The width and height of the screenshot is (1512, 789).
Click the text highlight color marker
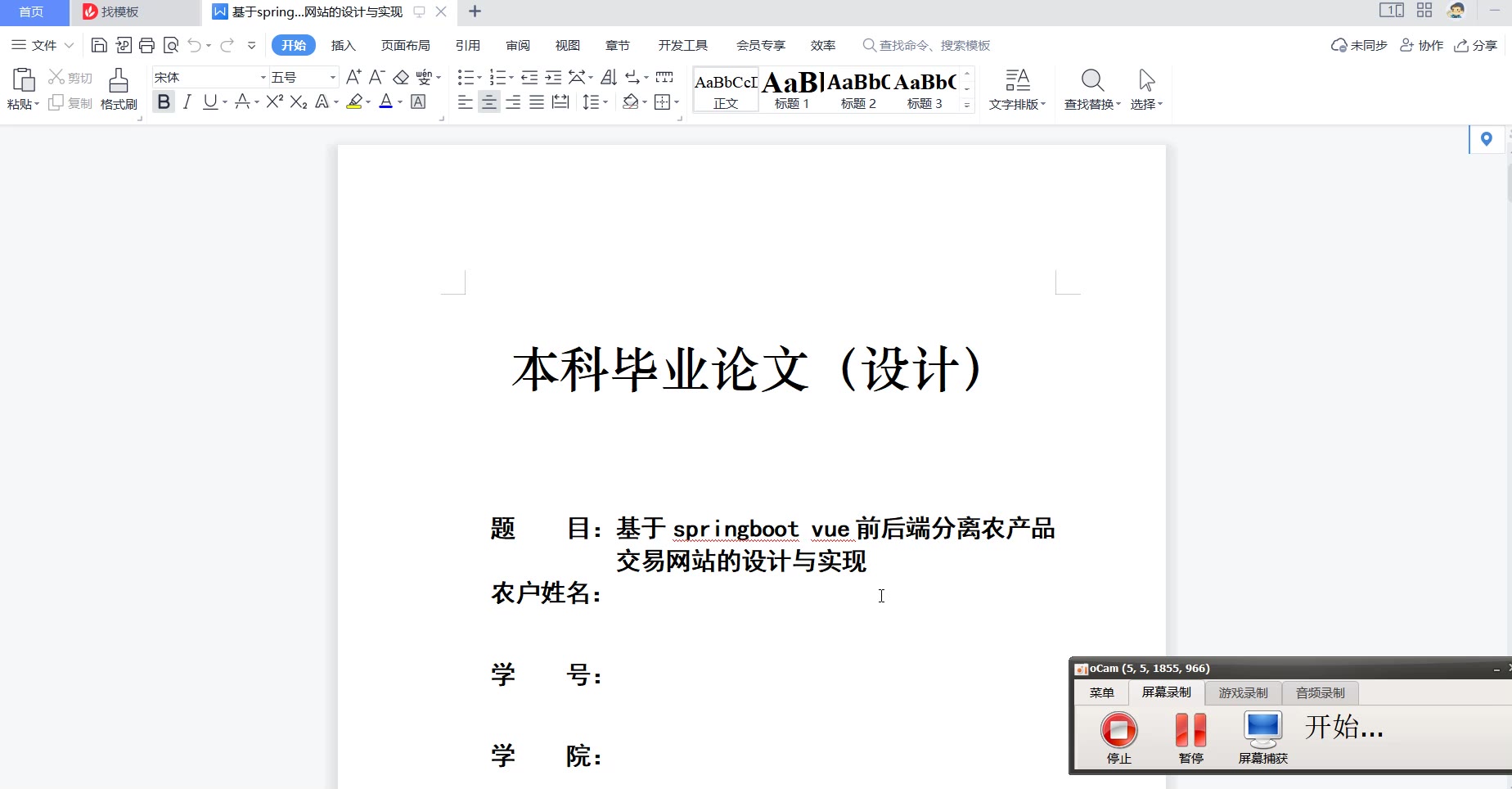(x=354, y=101)
